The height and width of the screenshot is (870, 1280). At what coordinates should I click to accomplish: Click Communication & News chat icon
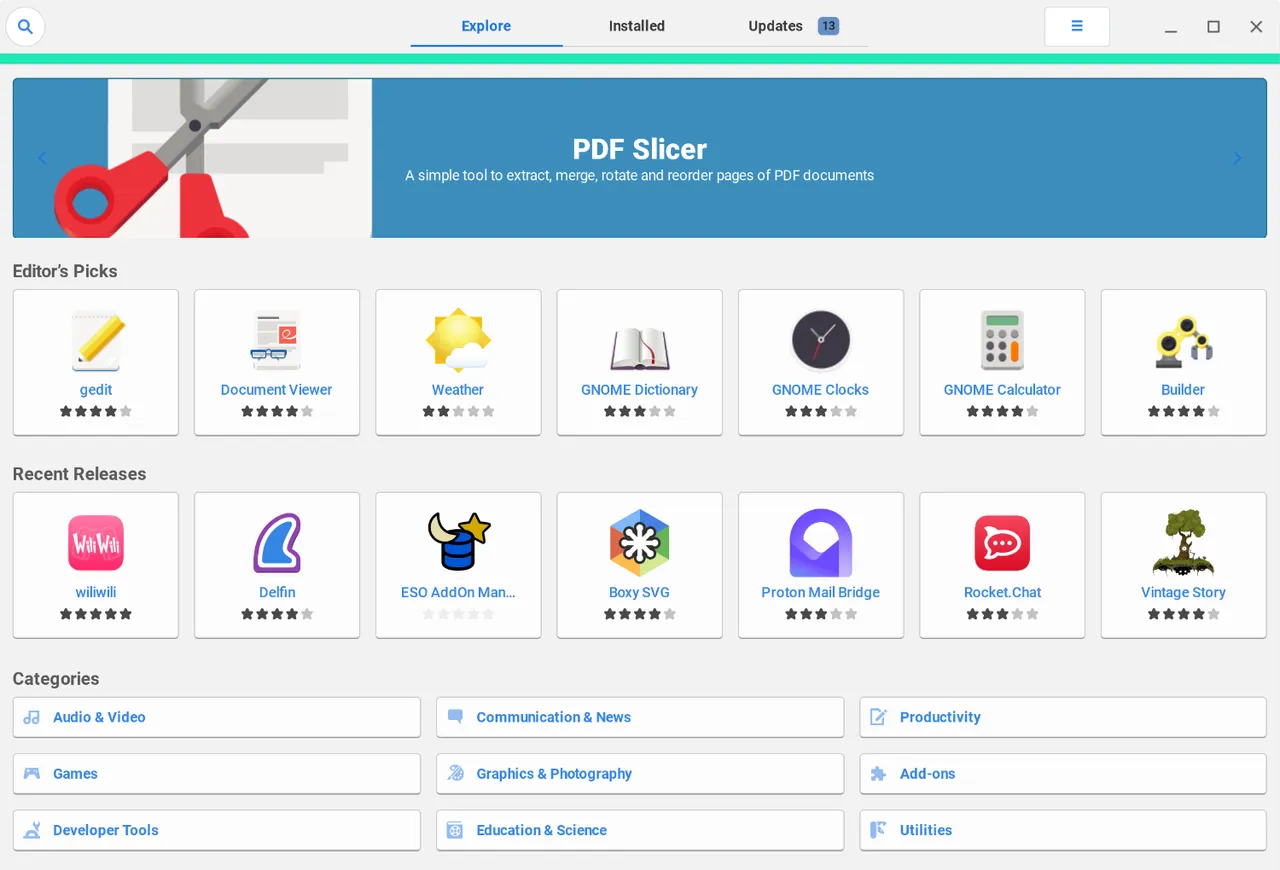pos(455,717)
